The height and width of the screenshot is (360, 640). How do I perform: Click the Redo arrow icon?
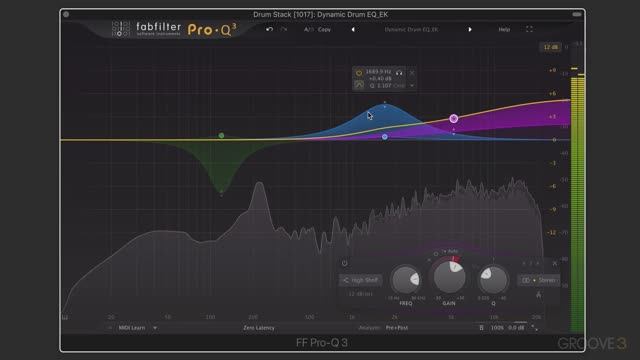(284, 29)
